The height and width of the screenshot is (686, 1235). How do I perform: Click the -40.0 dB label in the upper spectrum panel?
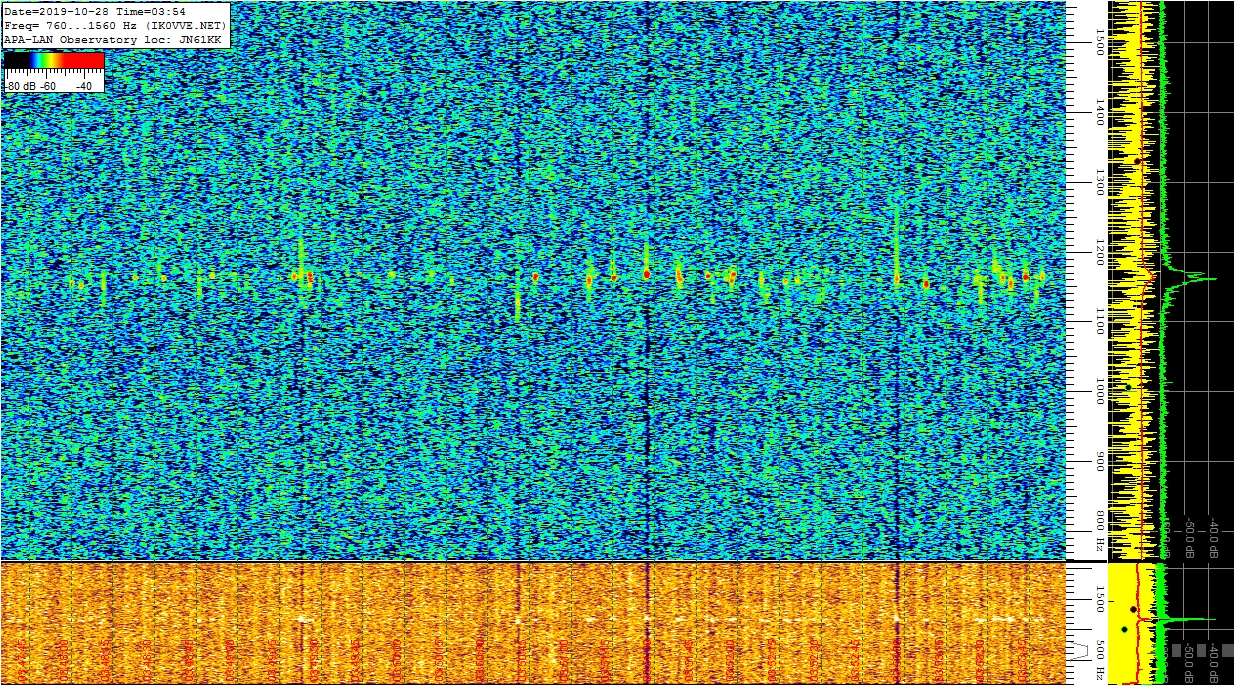tap(1212, 538)
